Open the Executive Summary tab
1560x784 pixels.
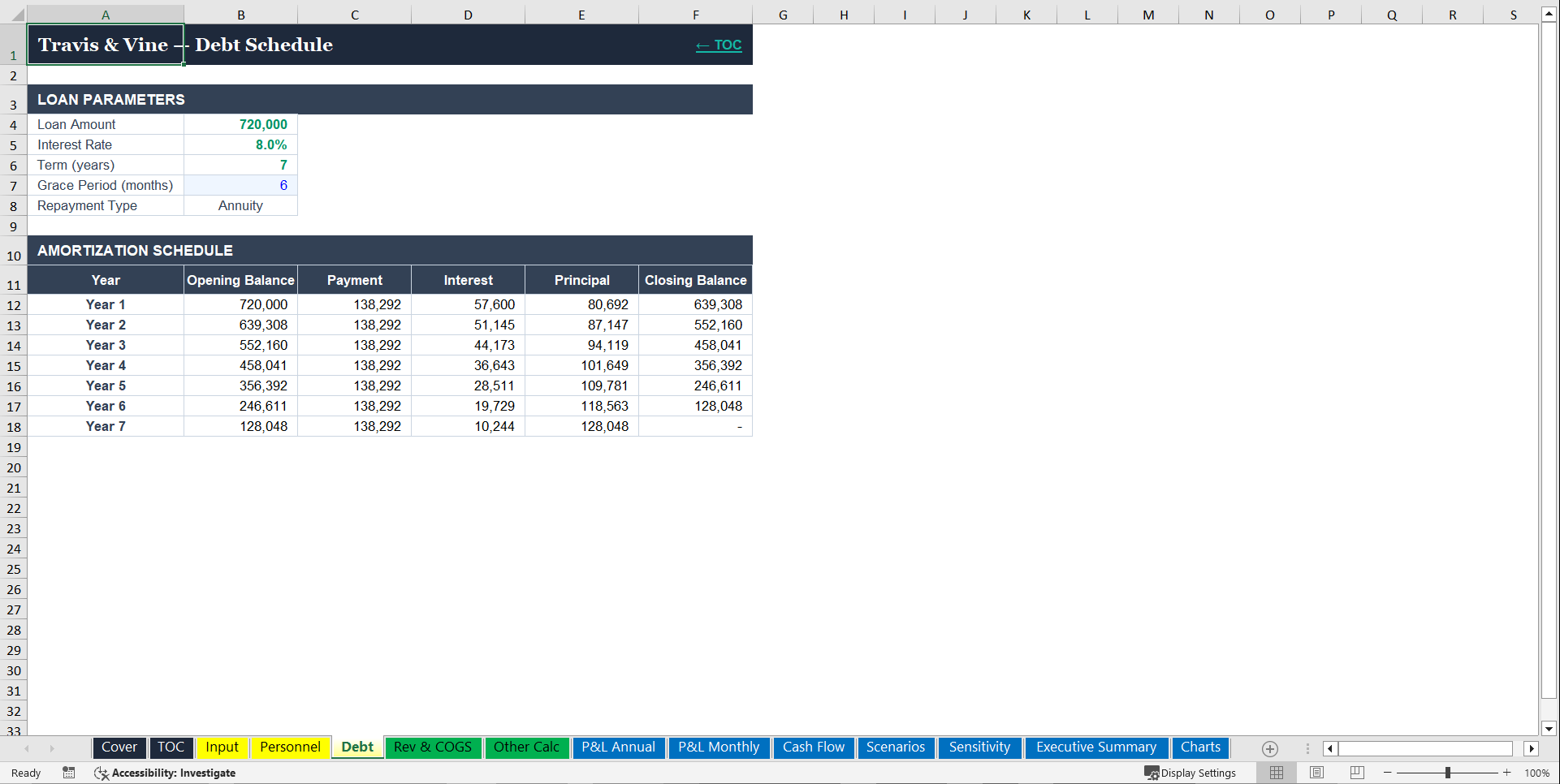coord(1095,747)
